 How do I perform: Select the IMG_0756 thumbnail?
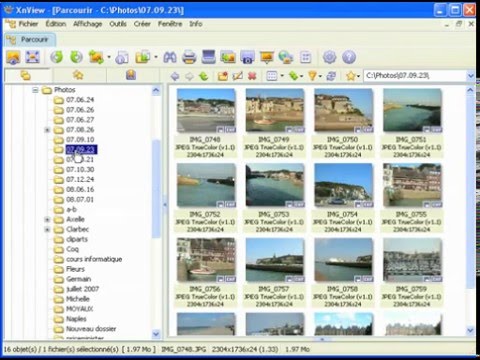pyautogui.click(x=205, y=260)
